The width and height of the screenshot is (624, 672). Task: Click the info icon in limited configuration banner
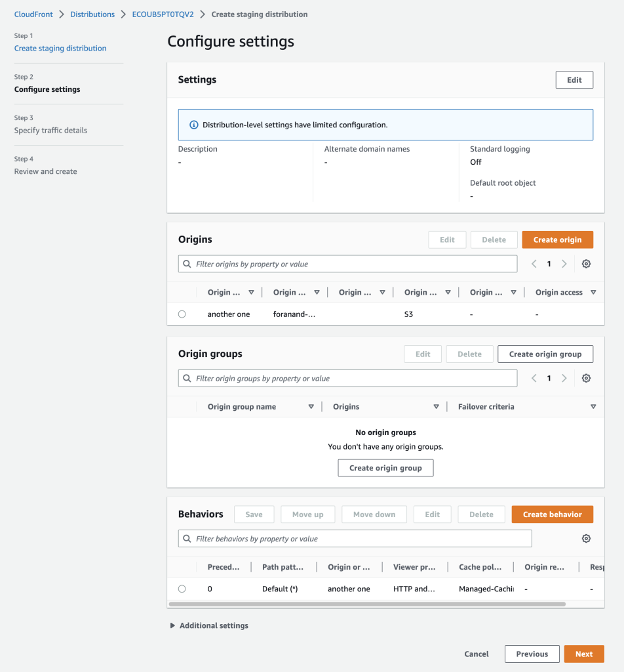tap(194, 125)
